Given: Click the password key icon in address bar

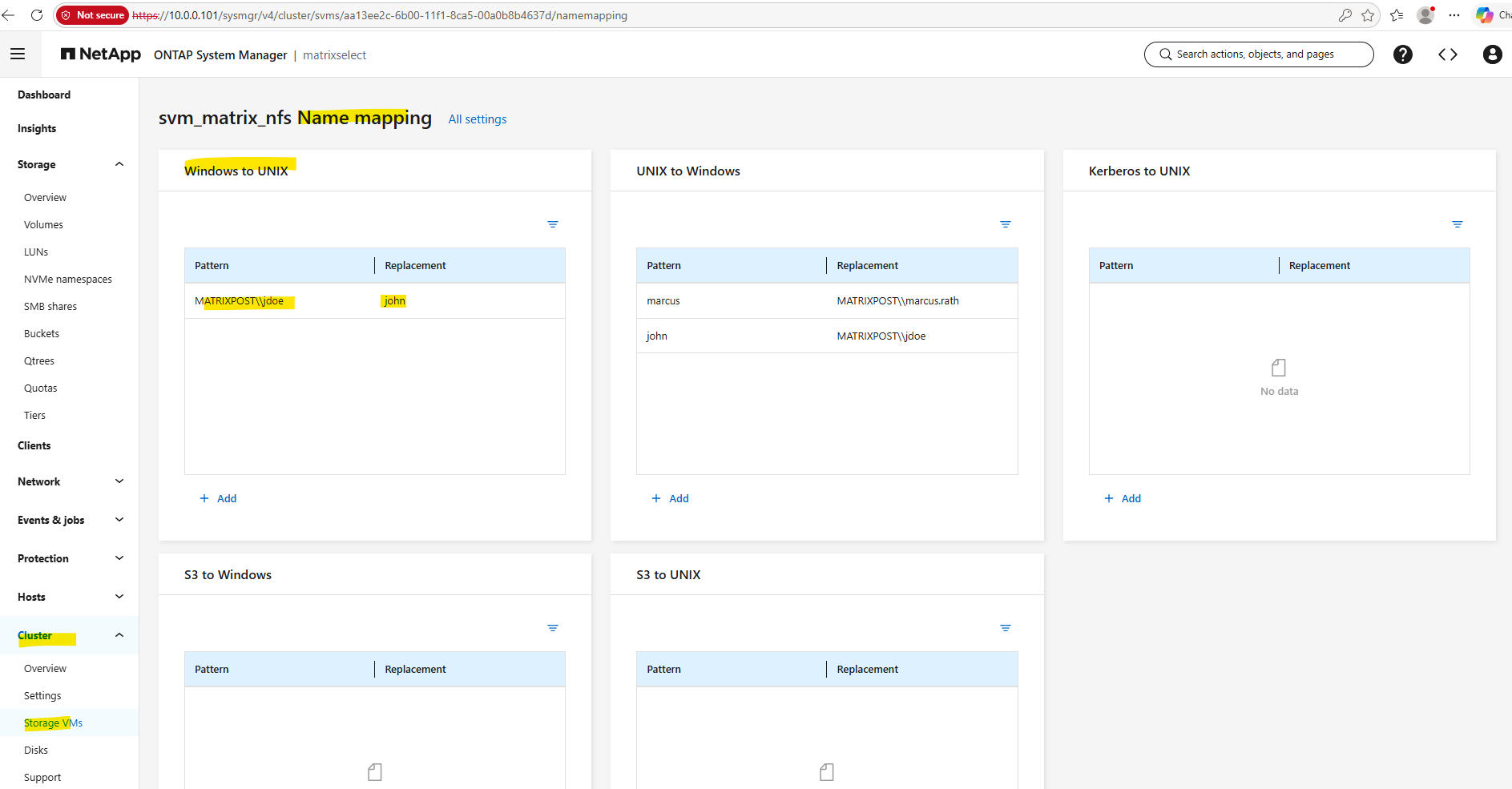Looking at the screenshot, I should click(1345, 15).
